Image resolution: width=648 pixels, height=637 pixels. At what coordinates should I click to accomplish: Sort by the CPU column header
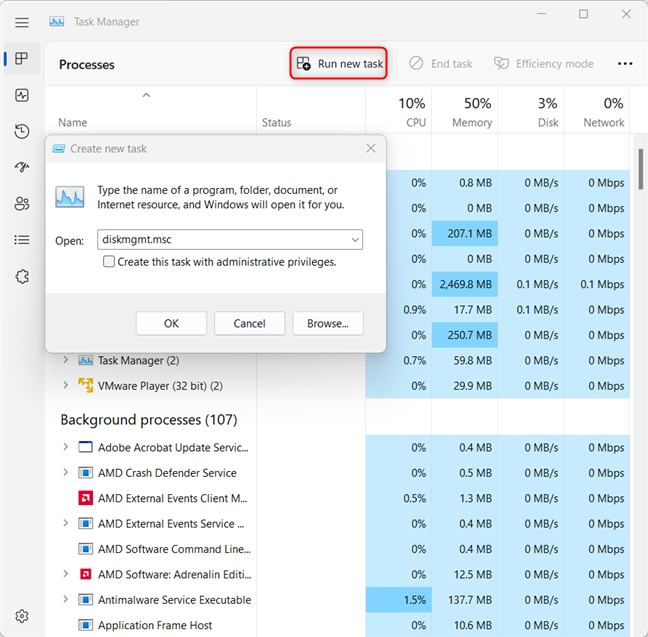tap(399, 111)
